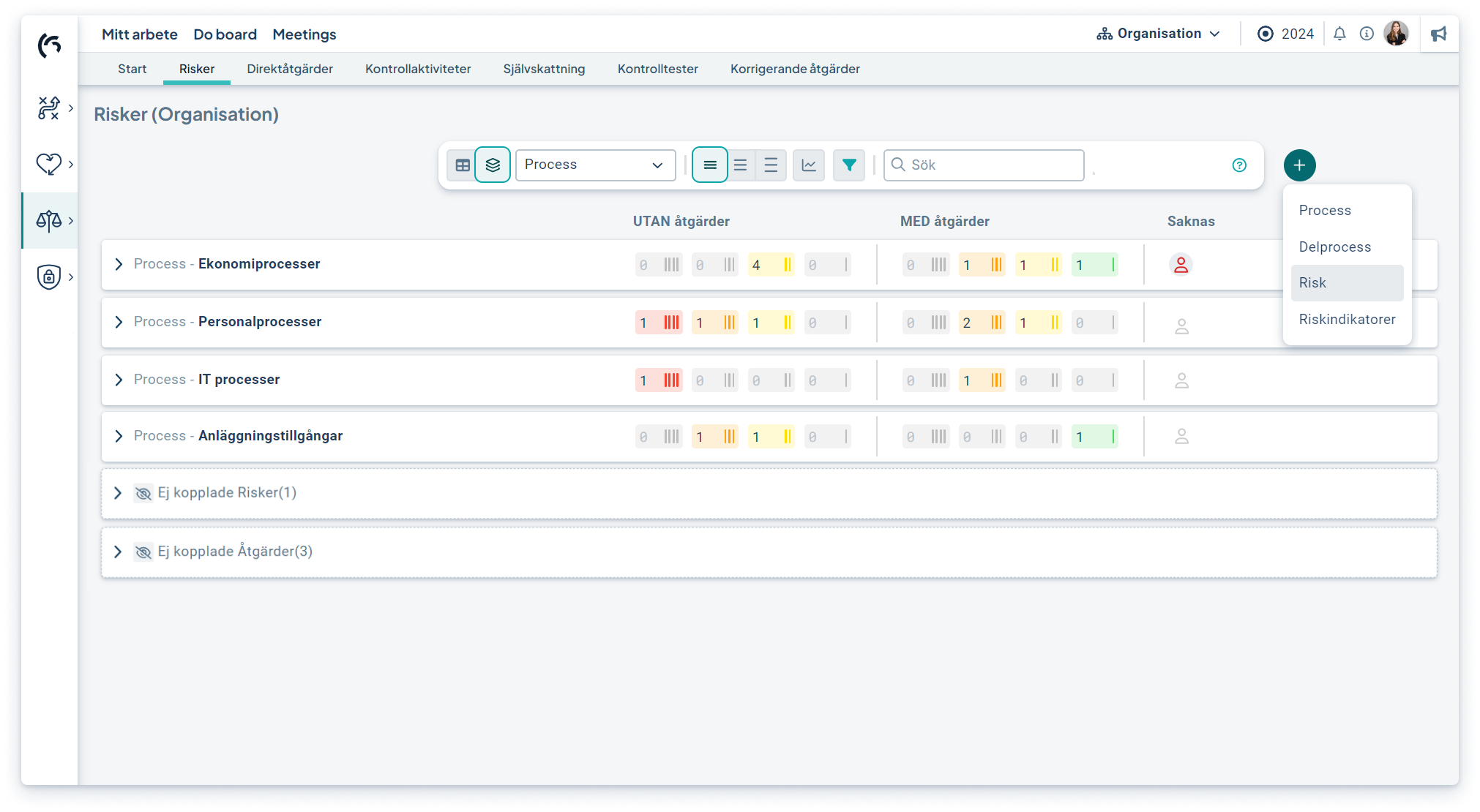Open the info circle icon
The image size is (1480, 812).
click(x=1367, y=34)
